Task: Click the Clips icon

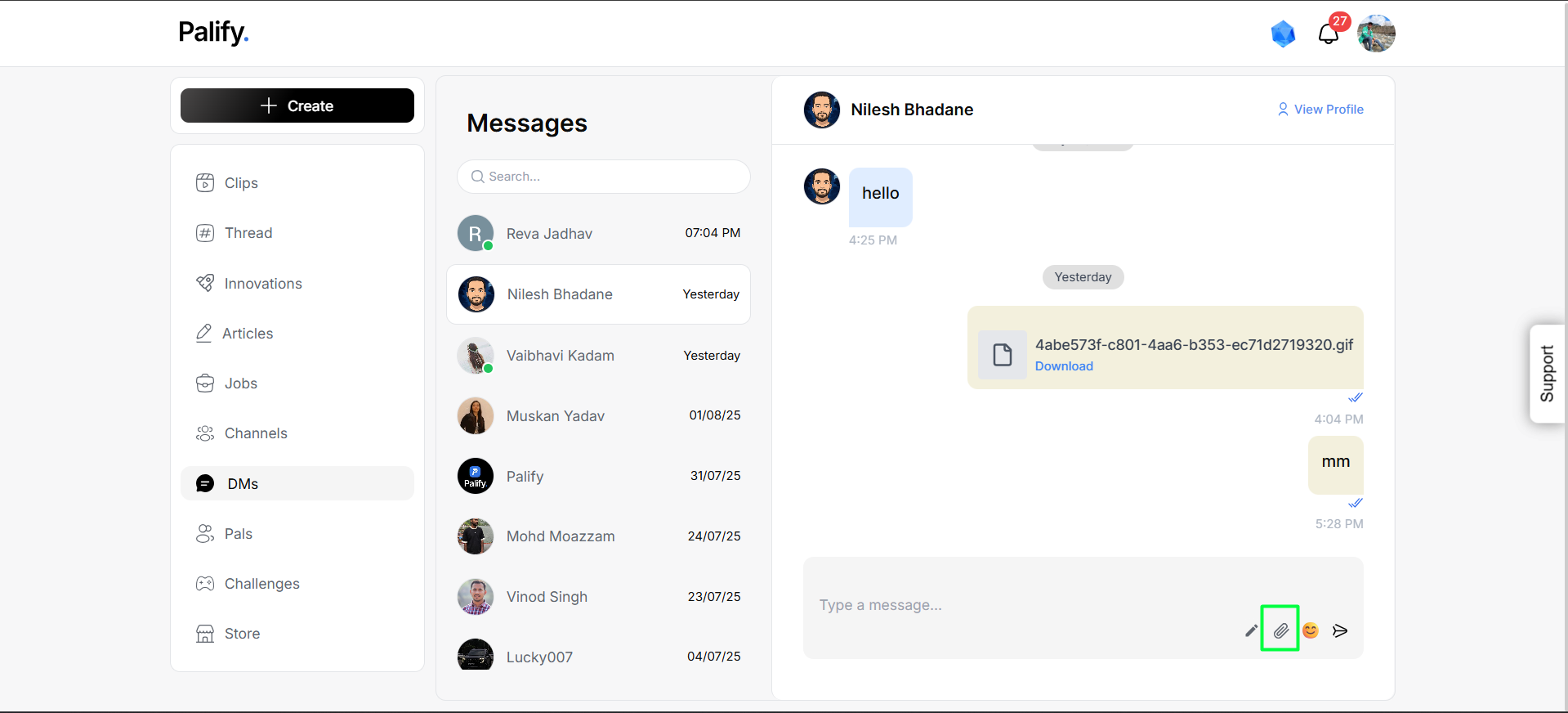Action: [205, 183]
